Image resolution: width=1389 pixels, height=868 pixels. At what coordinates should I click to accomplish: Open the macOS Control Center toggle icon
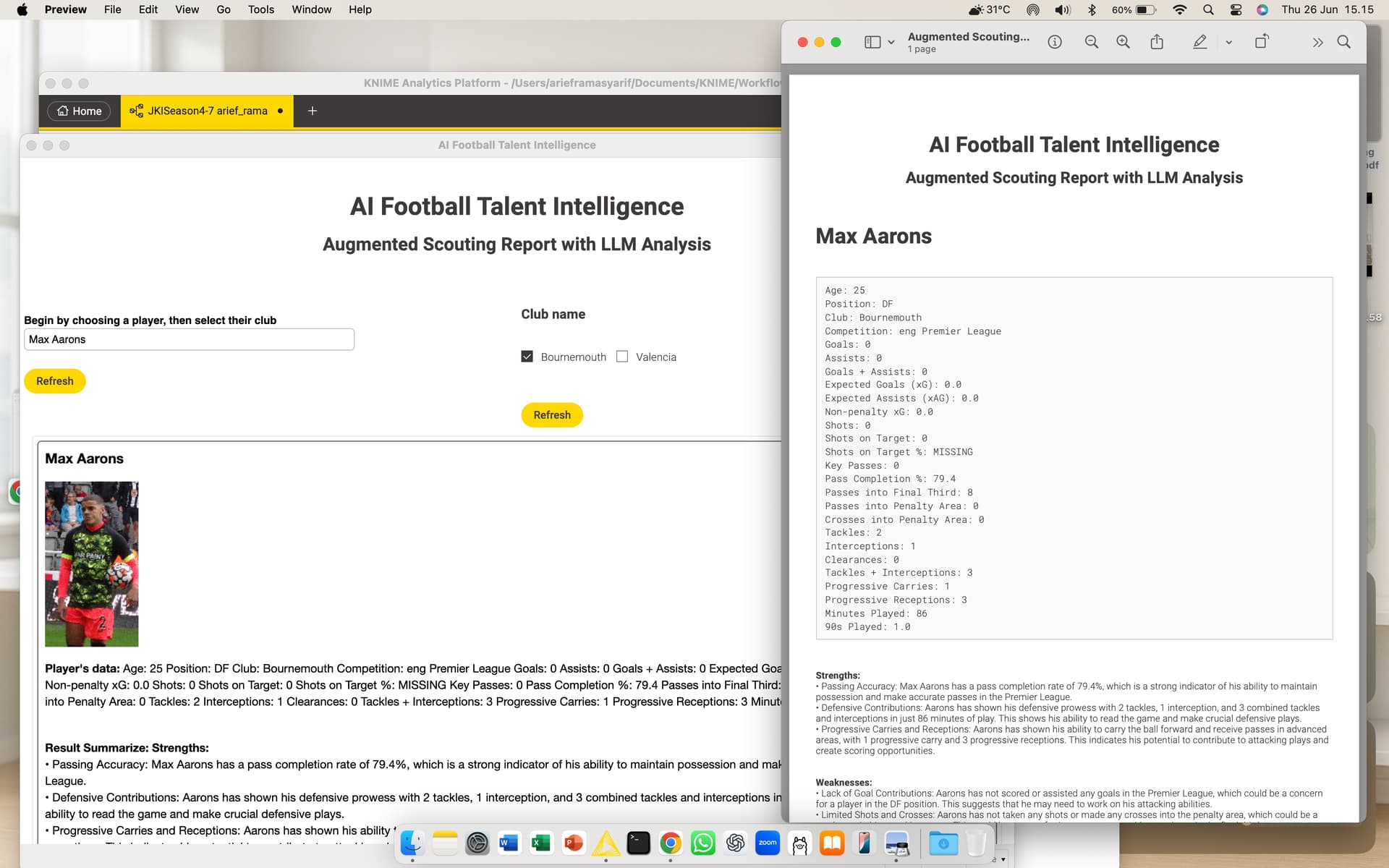point(1236,9)
